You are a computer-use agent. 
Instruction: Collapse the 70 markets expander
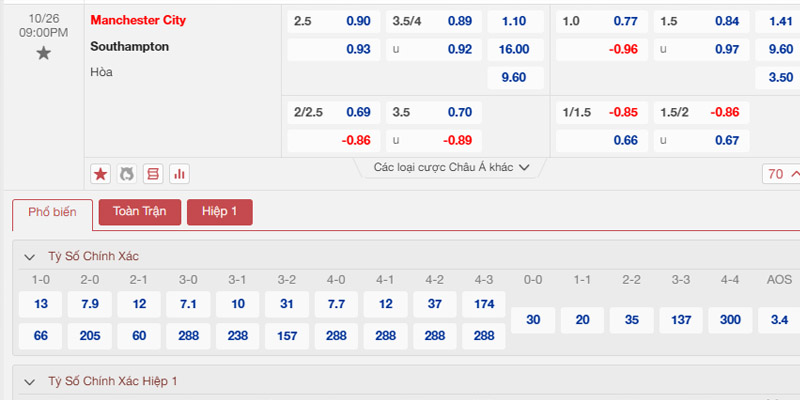coord(781,174)
